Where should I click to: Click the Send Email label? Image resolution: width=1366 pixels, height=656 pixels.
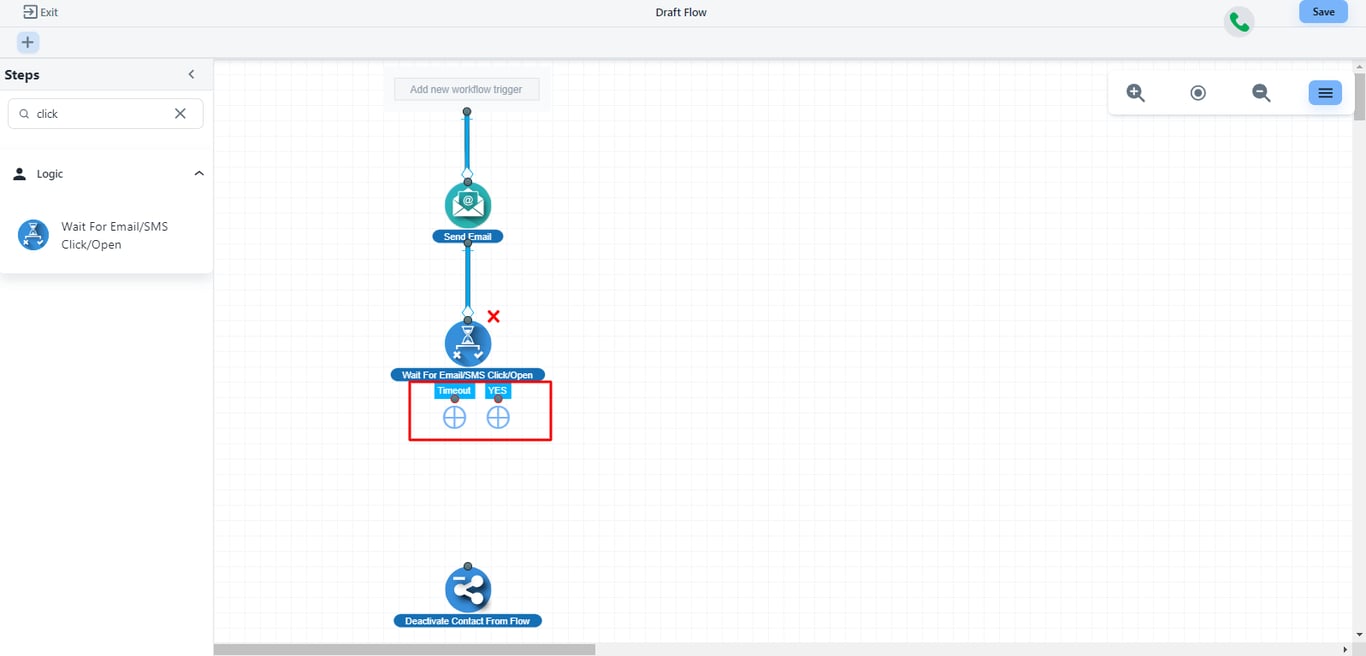468,237
